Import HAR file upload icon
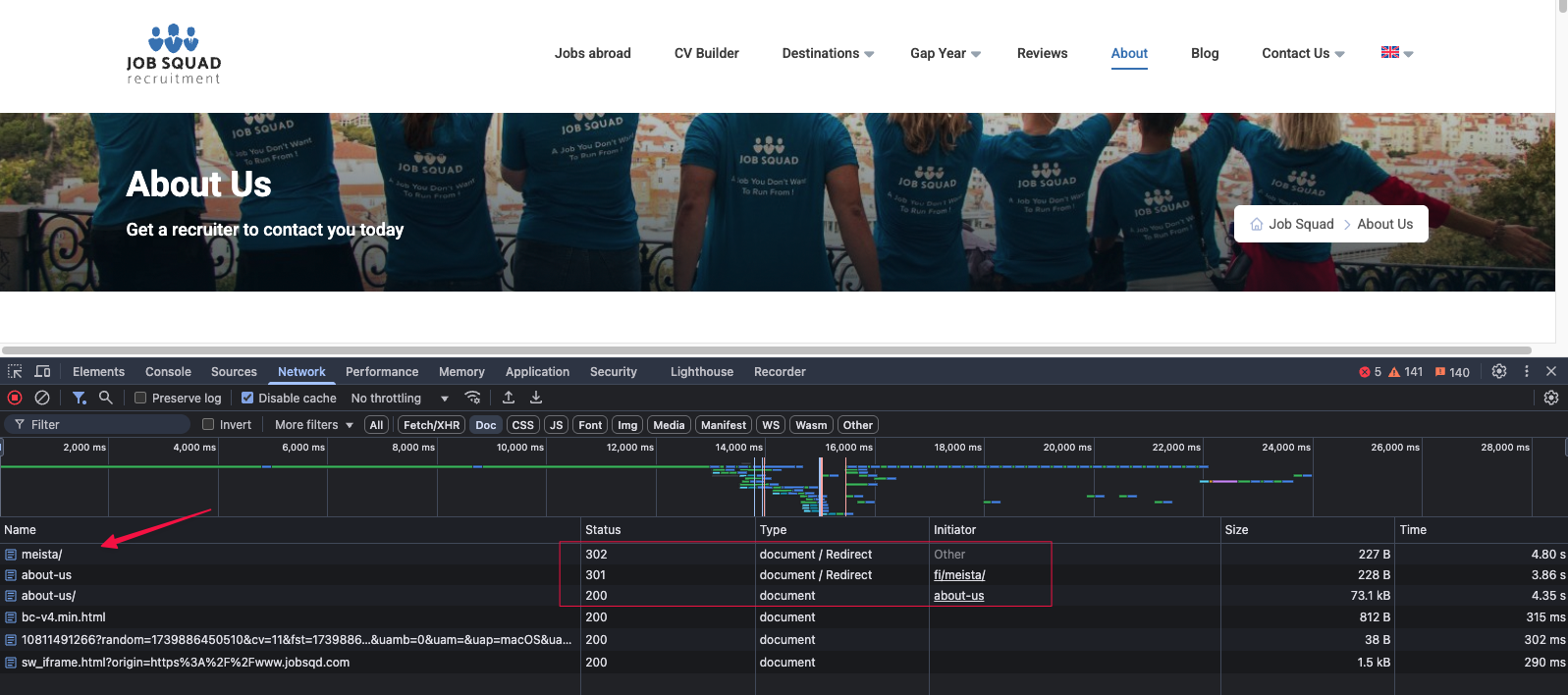Screen dimensions: 1568x695 click(x=509, y=398)
